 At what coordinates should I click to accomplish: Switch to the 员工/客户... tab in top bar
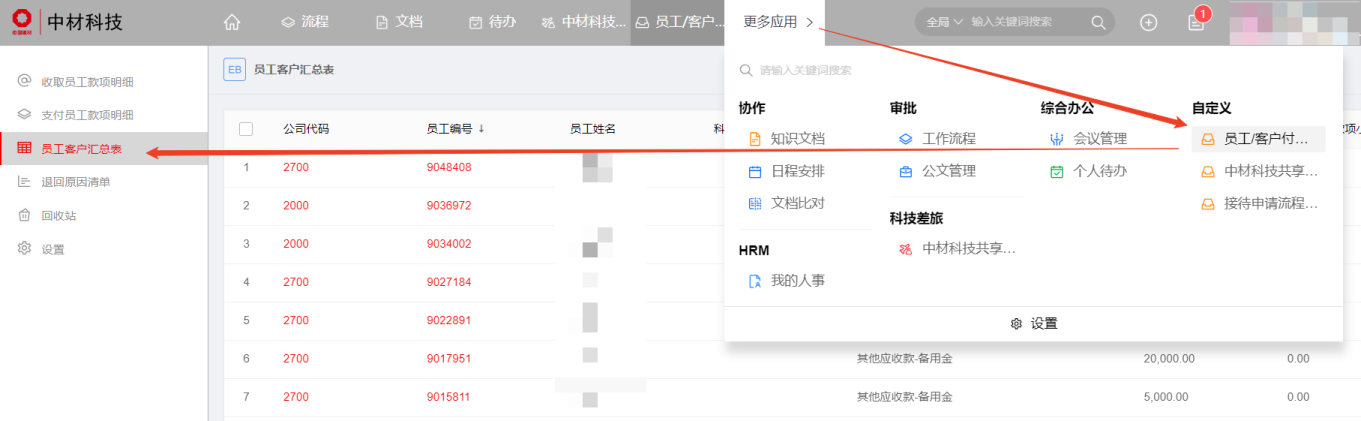pos(679,22)
